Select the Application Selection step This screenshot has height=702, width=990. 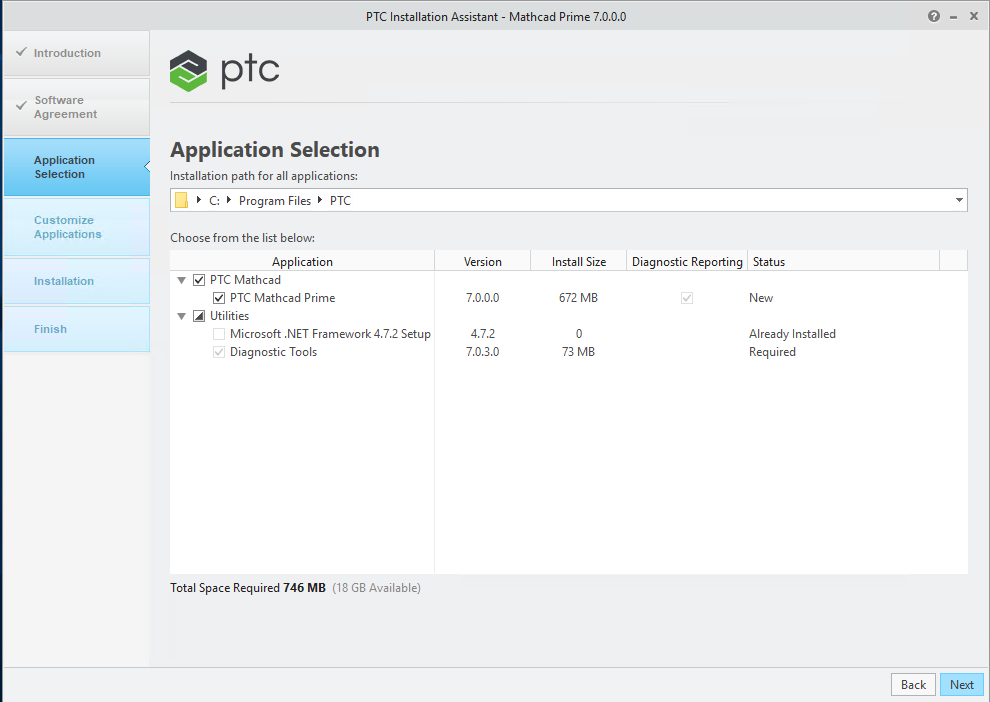(76, 167)
